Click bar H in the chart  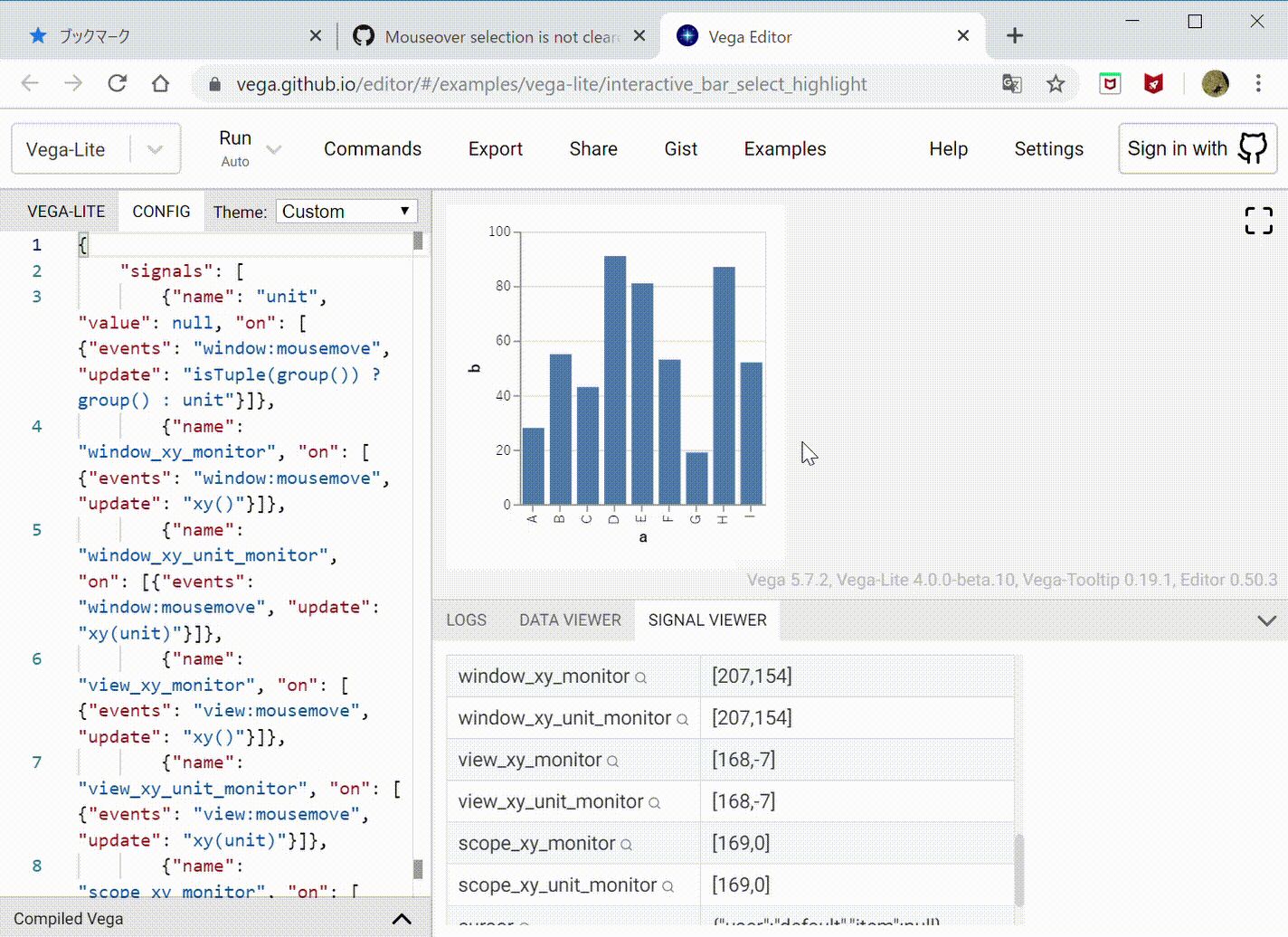coord(724,385)
